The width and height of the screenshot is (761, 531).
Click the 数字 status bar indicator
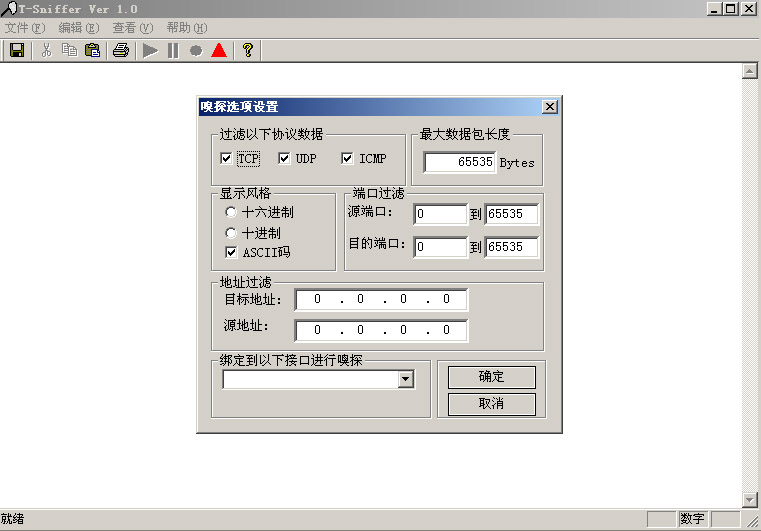(x=693, y=519)
